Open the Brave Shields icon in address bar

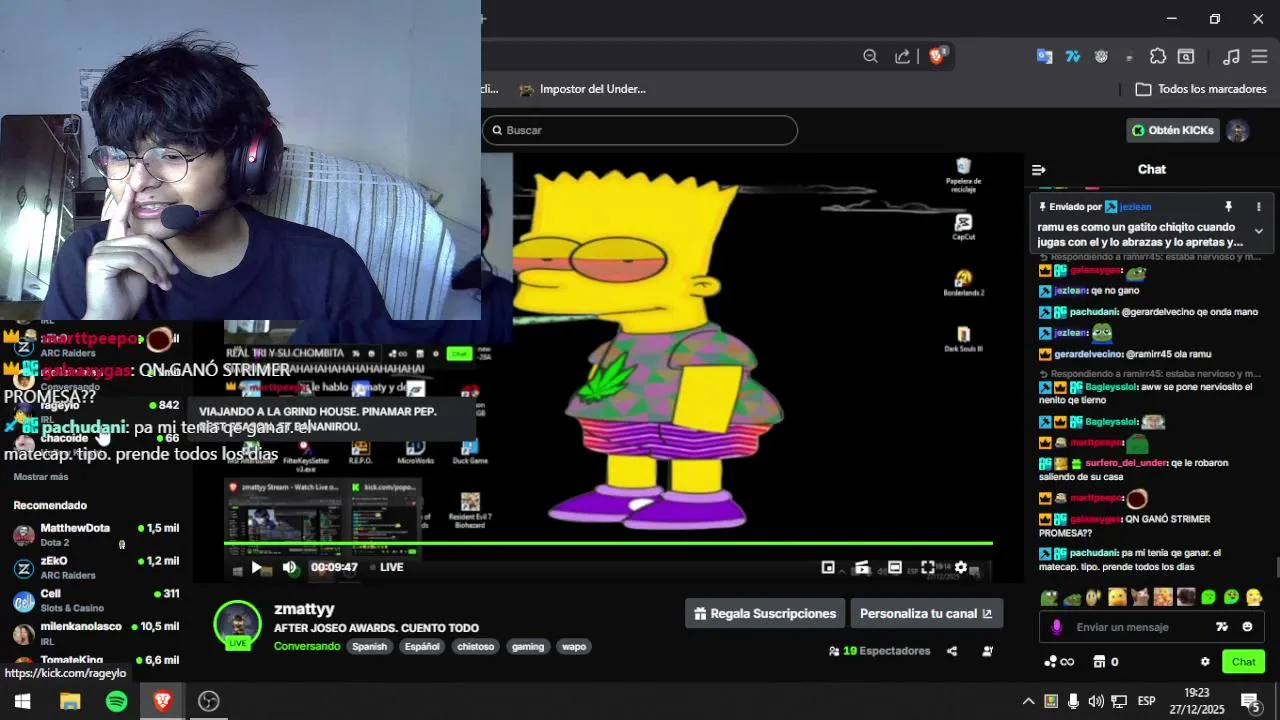[x=937, y=56]
